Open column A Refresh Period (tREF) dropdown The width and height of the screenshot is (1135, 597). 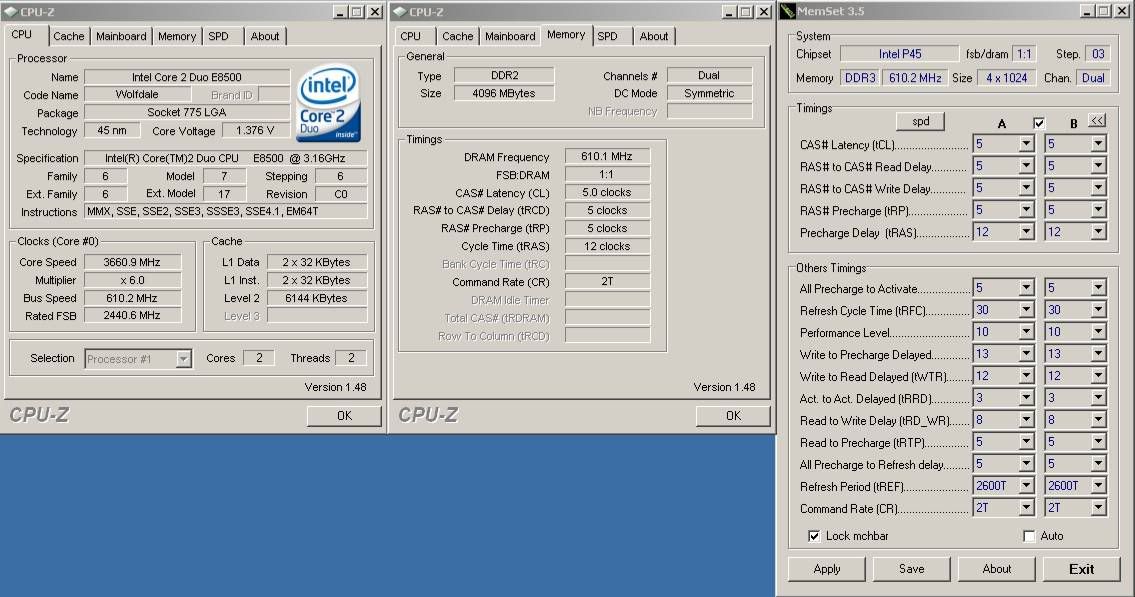(1026, 486)
